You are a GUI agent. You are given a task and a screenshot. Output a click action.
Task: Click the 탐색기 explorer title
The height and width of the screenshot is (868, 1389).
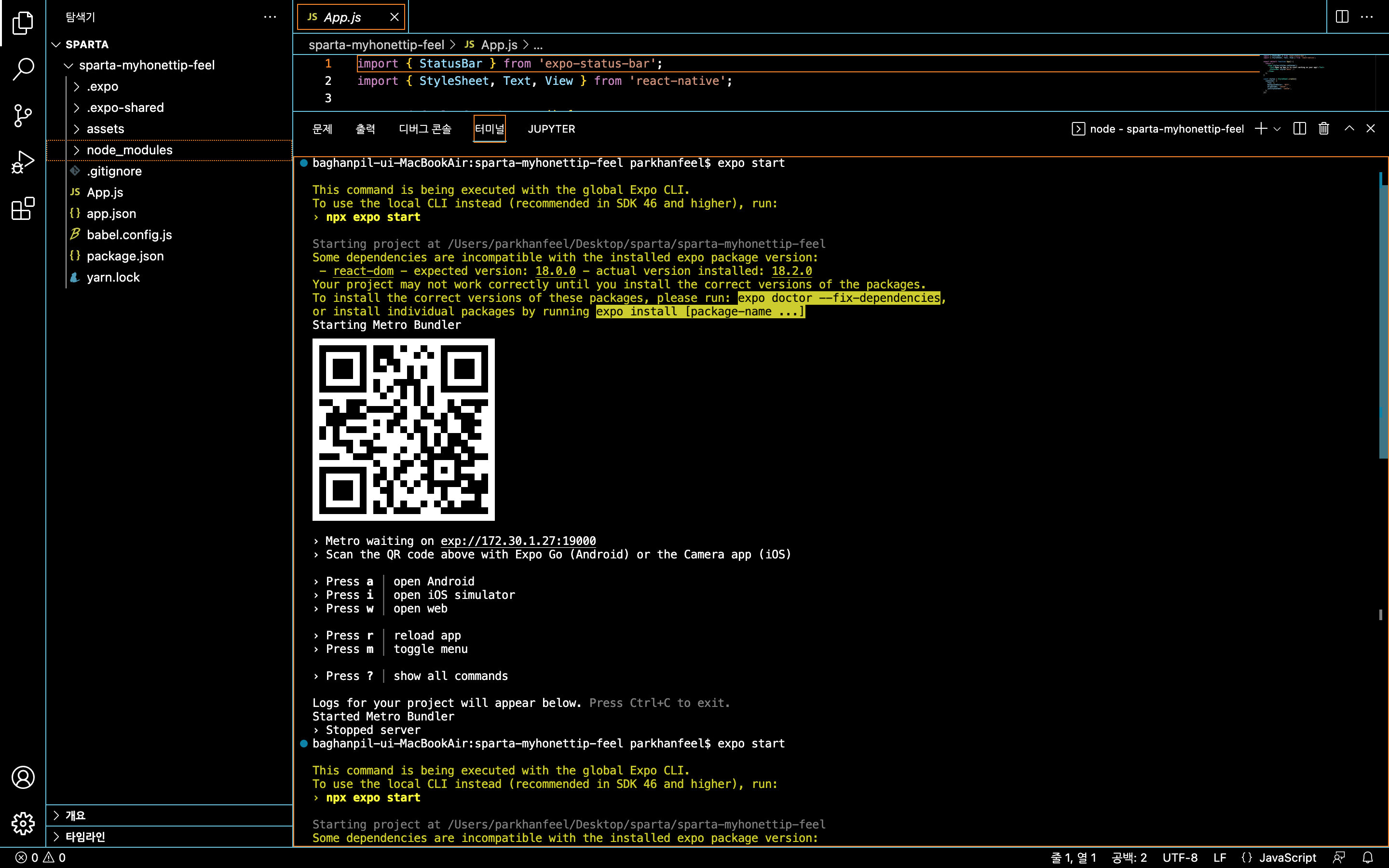[x=81, y=17]
